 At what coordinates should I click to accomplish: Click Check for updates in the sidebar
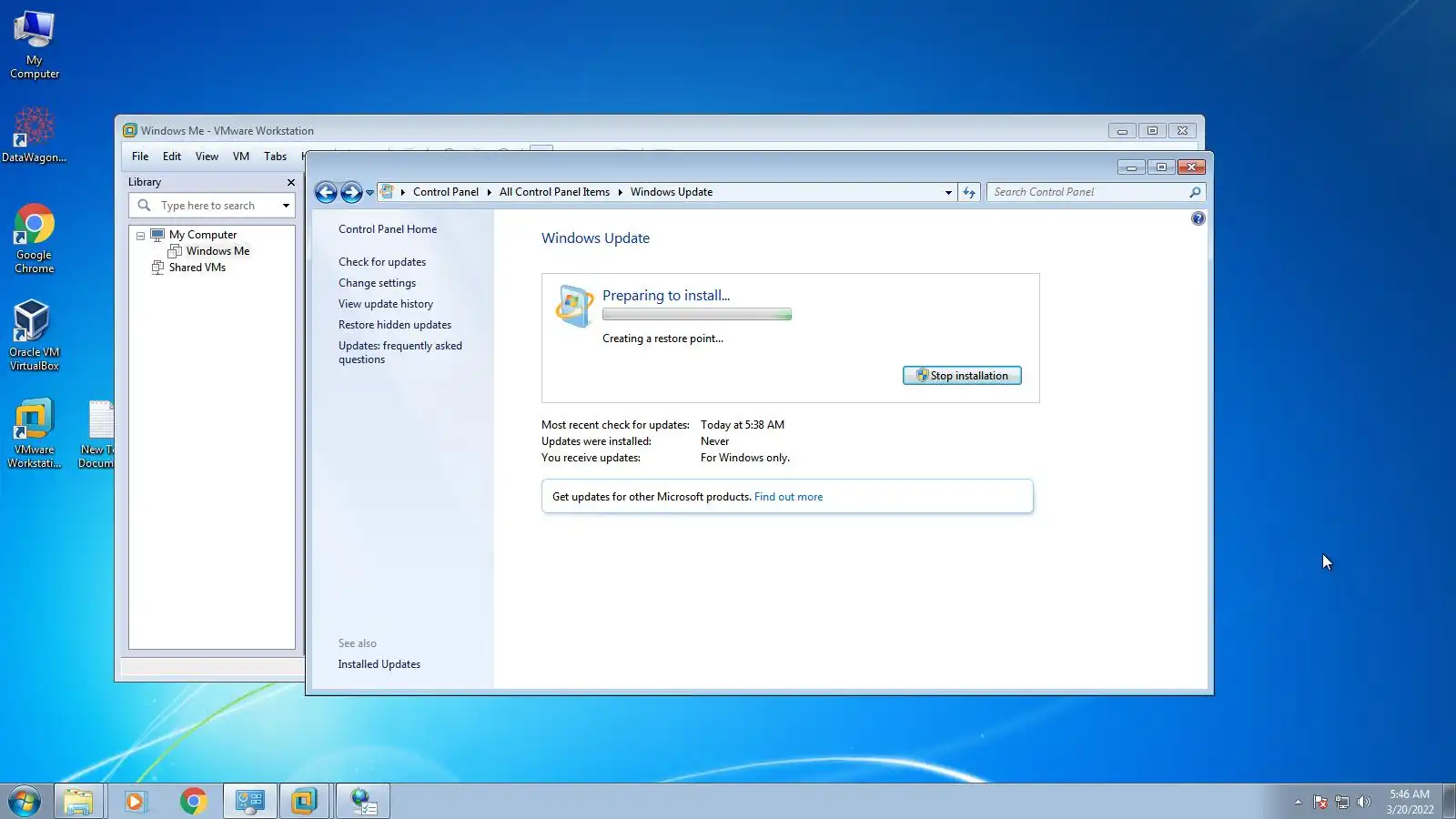coord(382,262)
